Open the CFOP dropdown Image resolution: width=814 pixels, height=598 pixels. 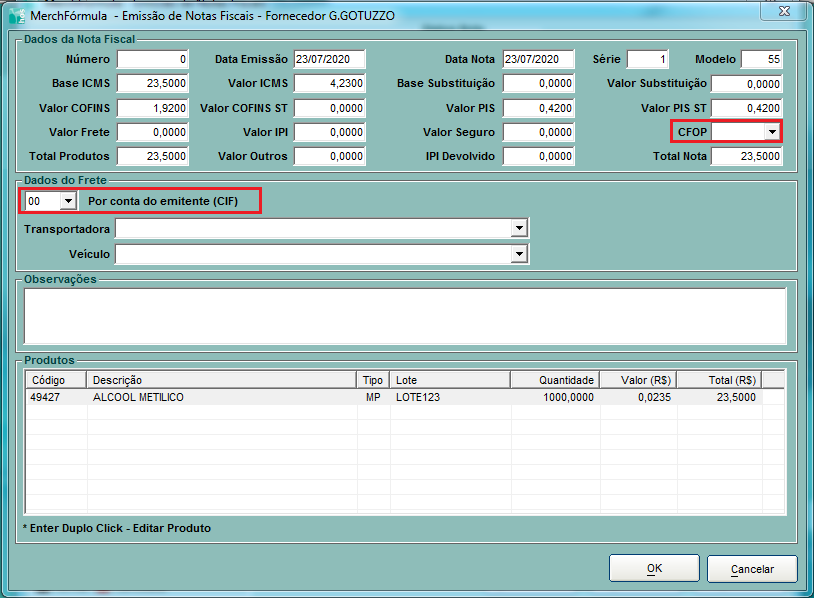coord(771,131)
